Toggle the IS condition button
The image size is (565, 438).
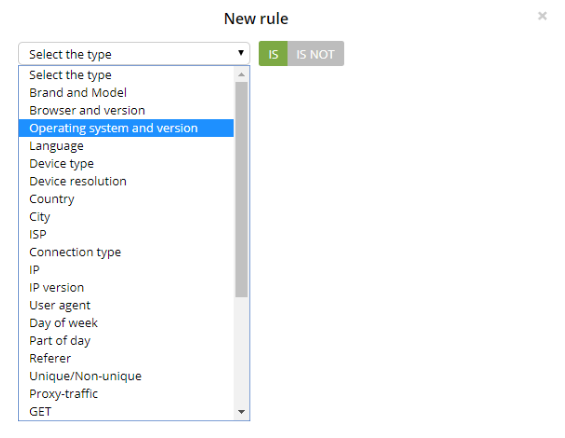point(273,54)
